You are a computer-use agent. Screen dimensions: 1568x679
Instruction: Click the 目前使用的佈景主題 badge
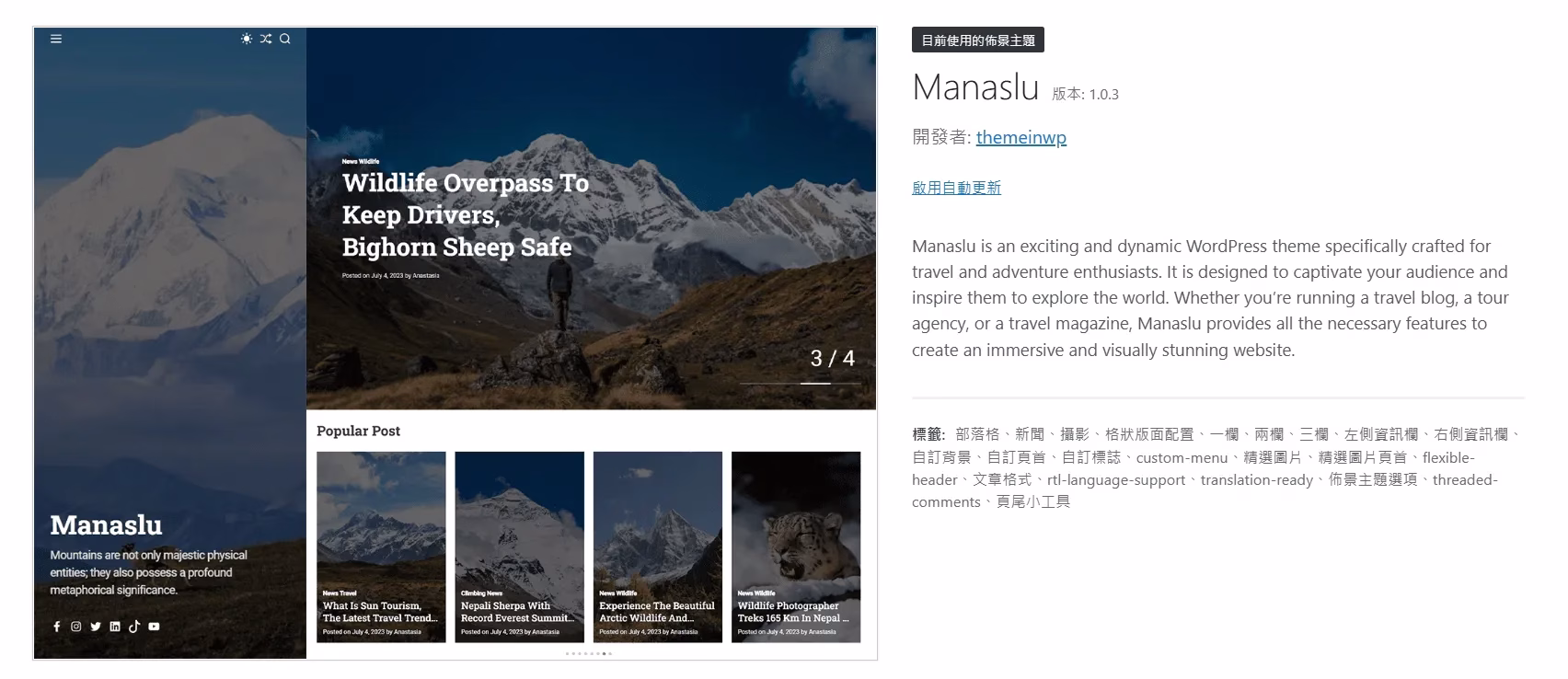[x=978, y=40]
